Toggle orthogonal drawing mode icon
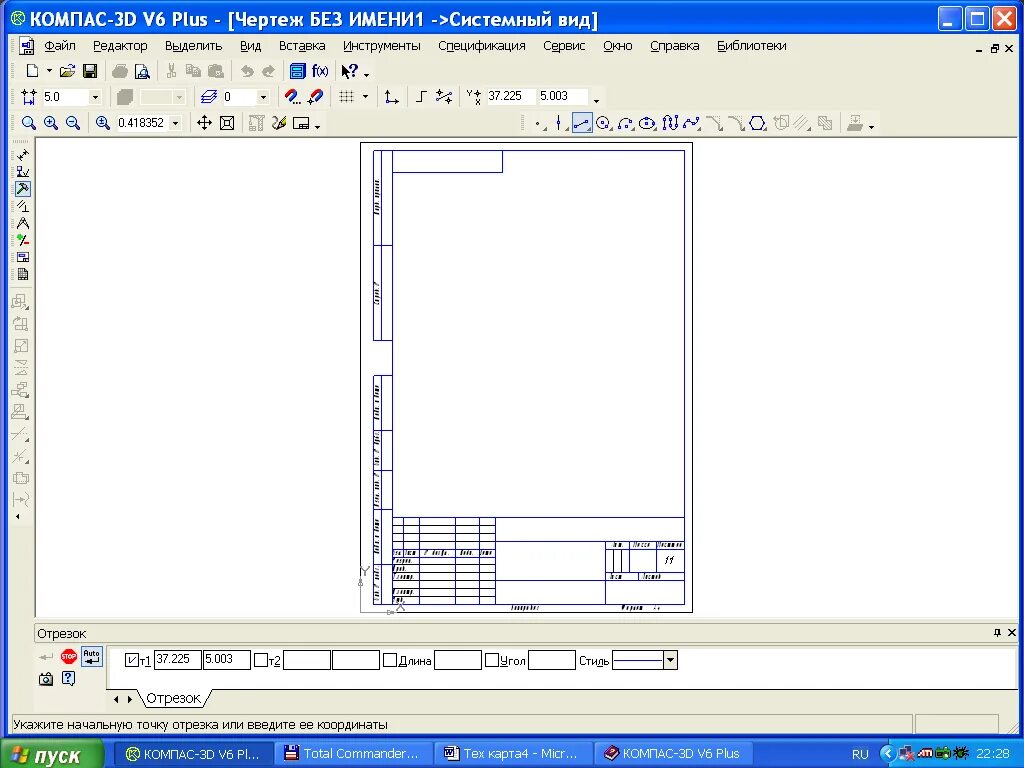This screenshot has width=1024, height=768. tap(421, 97)
